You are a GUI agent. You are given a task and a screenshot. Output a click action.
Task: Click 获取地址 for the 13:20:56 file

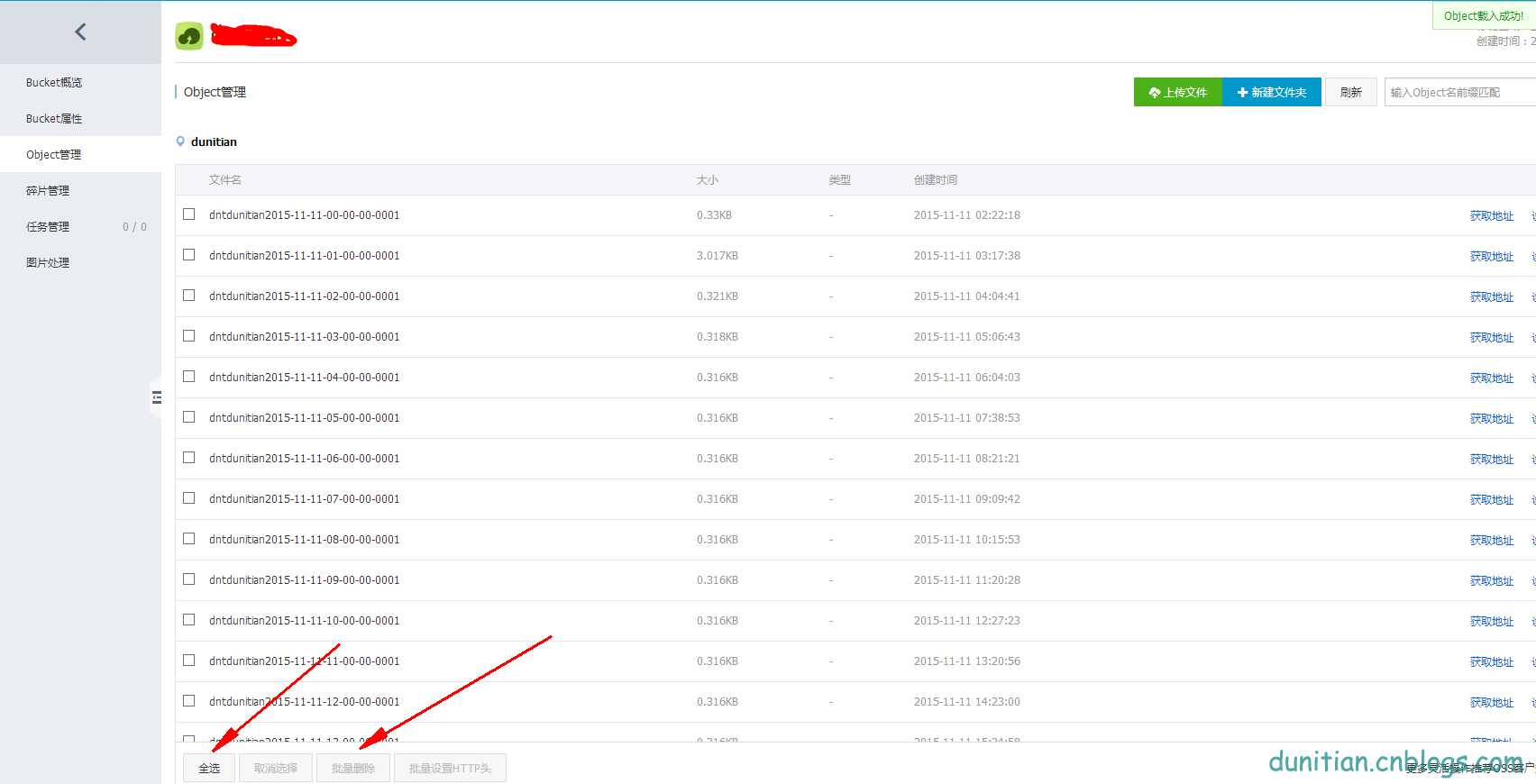pos(1492,662)
